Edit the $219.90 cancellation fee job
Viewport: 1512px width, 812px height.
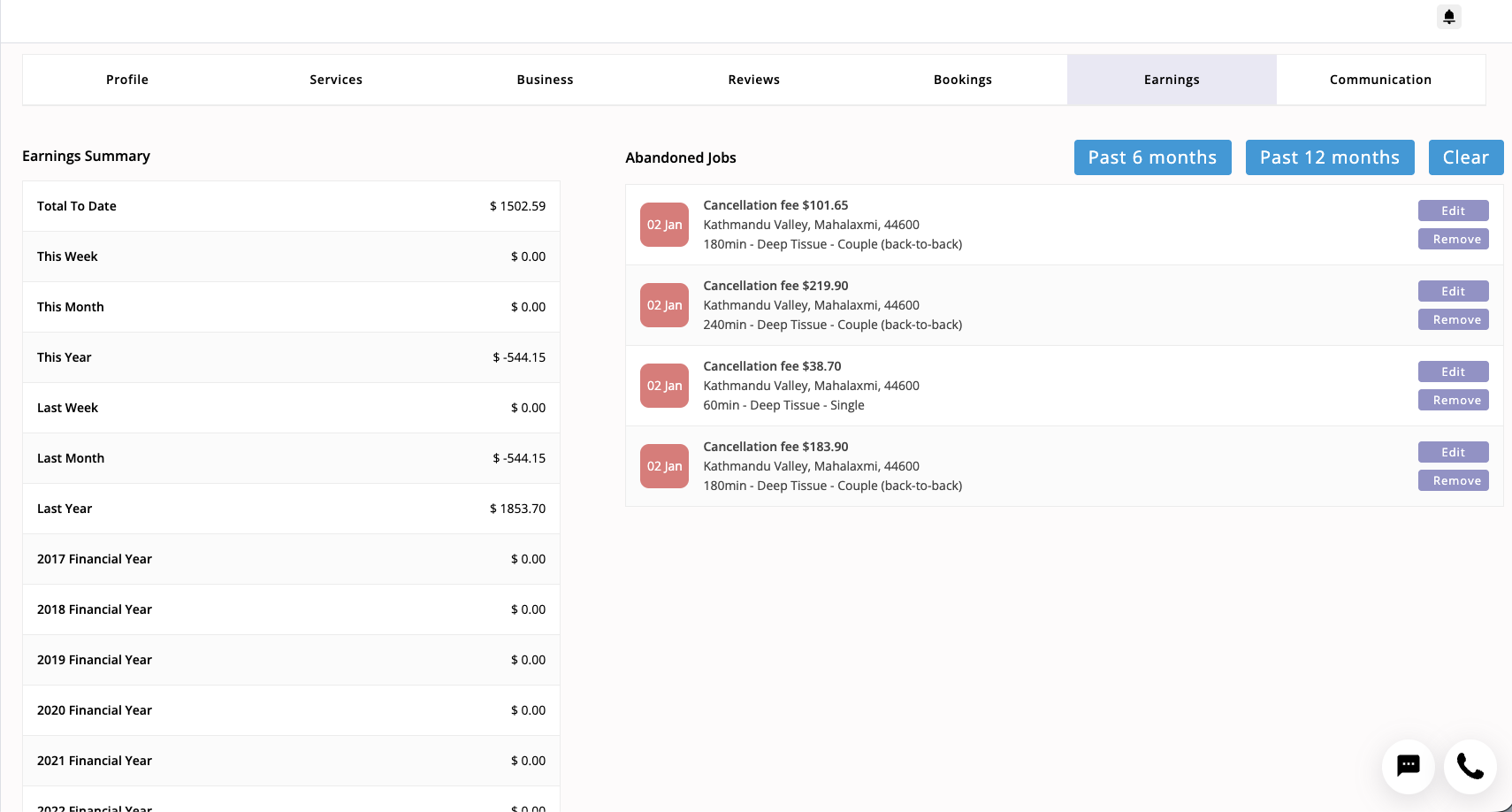(1454, 291)
